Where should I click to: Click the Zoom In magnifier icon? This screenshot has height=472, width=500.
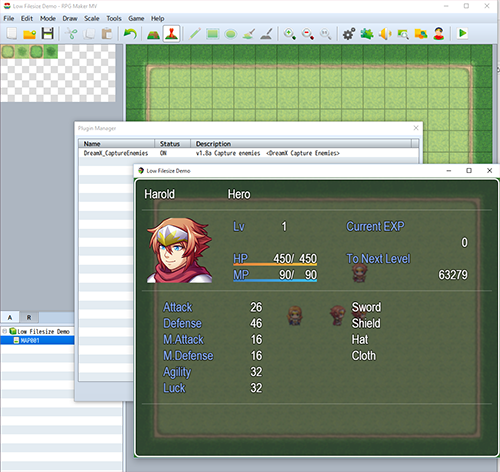point(289,34)
